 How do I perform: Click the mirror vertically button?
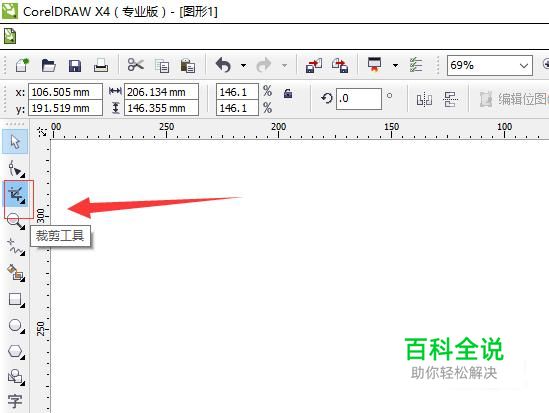(x=450, y=99)
